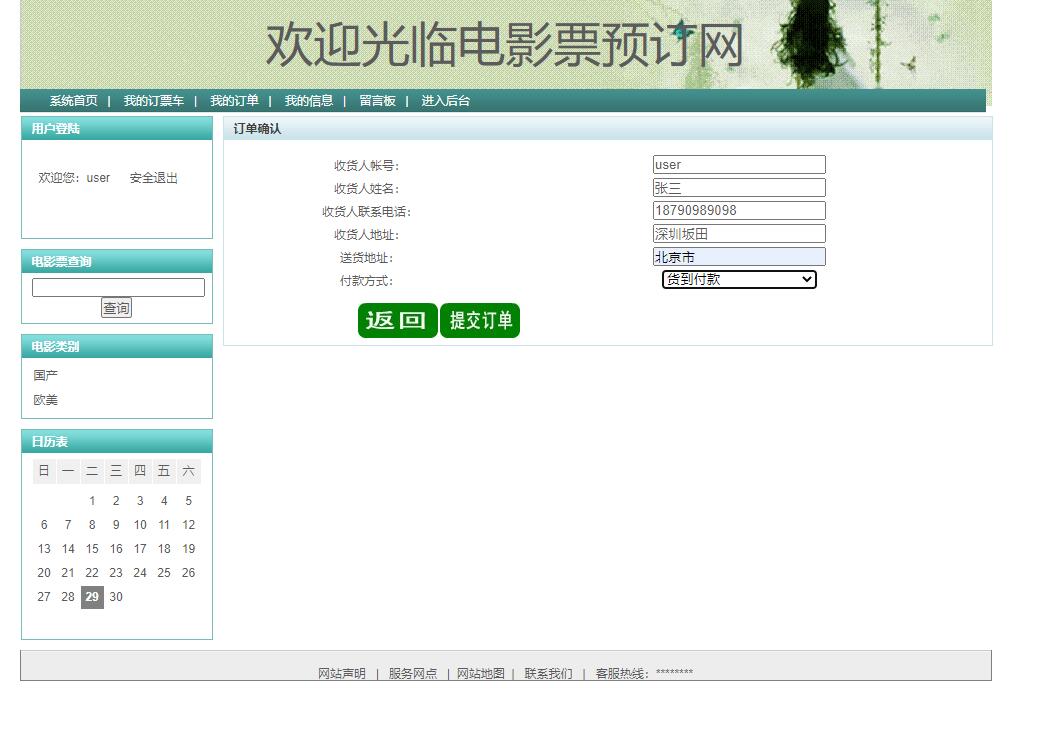
Task: Click 安全退出 to log out
Action: (152, 178)
